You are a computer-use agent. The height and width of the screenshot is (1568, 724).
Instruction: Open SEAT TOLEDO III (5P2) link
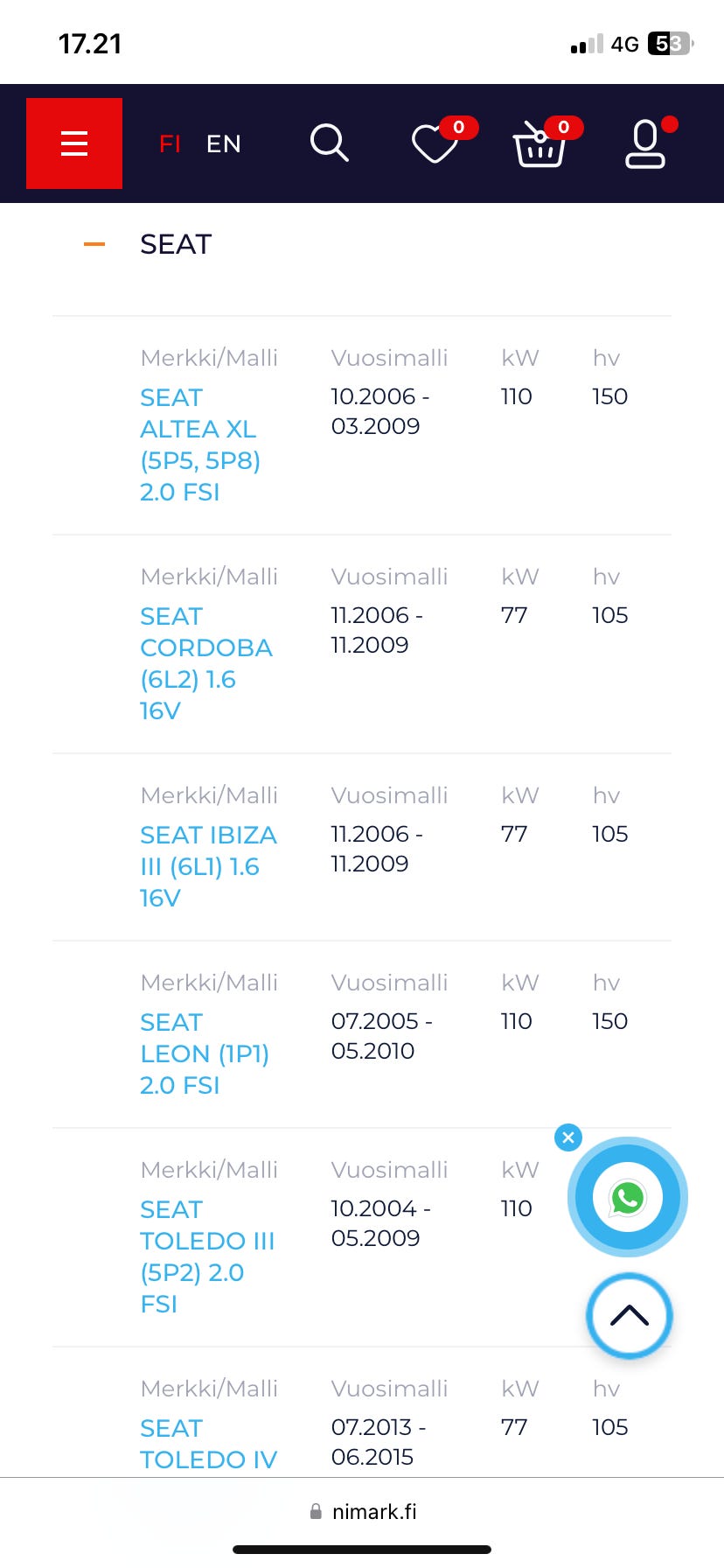[x=207, y=1256]
